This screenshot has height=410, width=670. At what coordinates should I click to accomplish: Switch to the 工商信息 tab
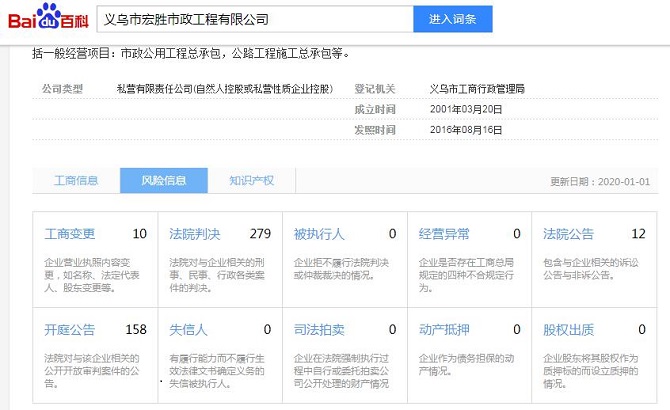(x=76, y=181)
